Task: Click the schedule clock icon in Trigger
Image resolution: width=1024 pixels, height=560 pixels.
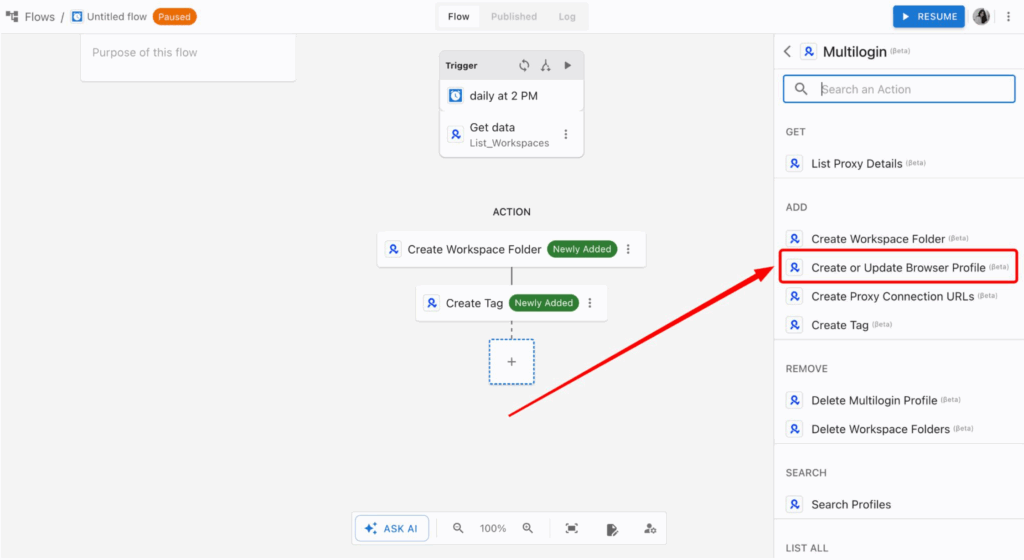Action: (x=456, y=96)
